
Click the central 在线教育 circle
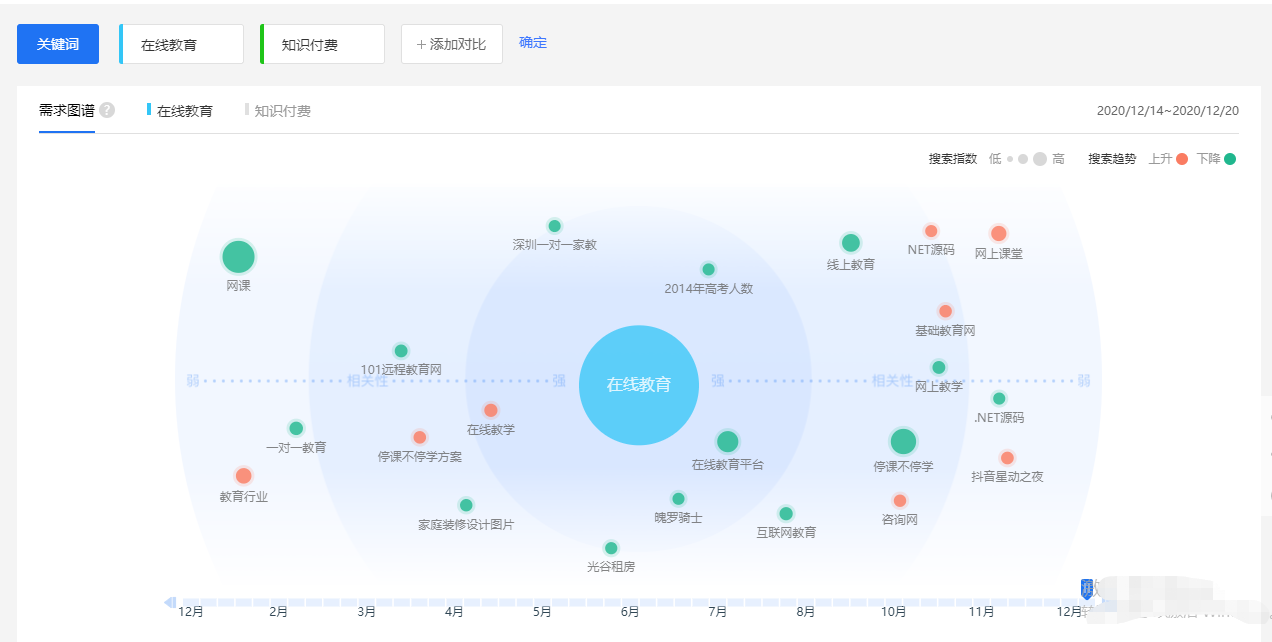638,385
